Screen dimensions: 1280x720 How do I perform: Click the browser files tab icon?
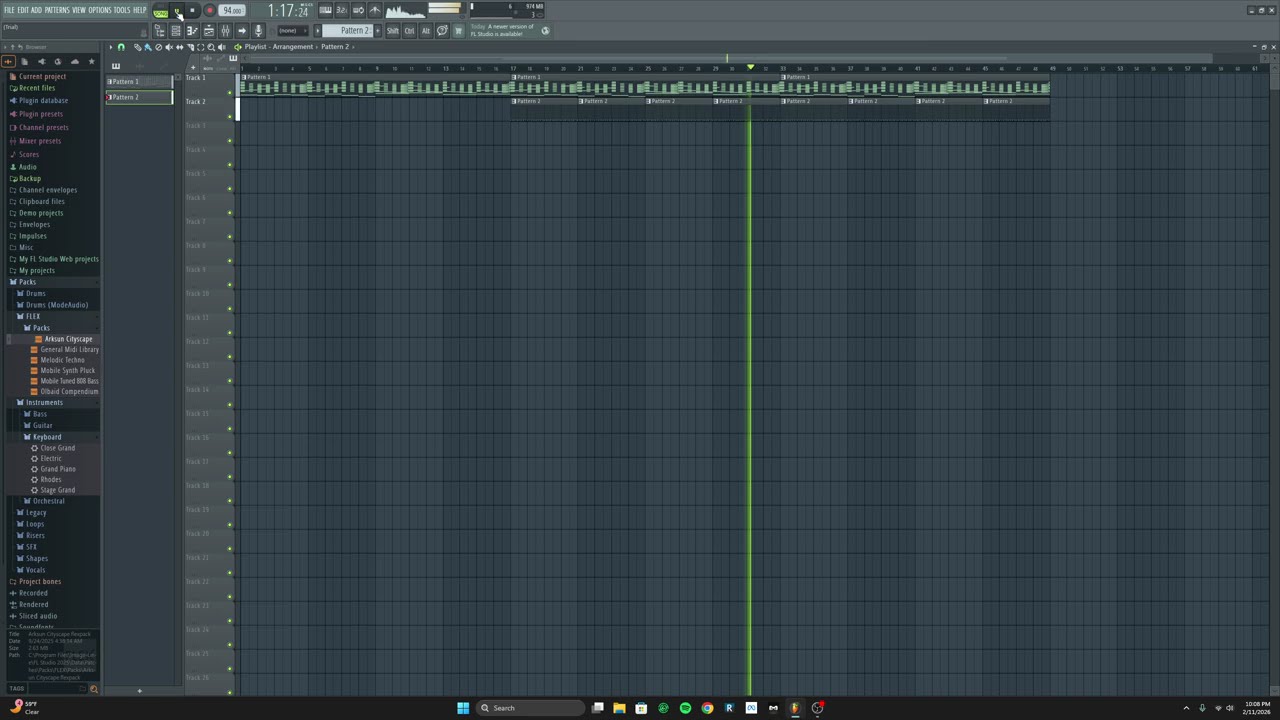click(24, 62)
